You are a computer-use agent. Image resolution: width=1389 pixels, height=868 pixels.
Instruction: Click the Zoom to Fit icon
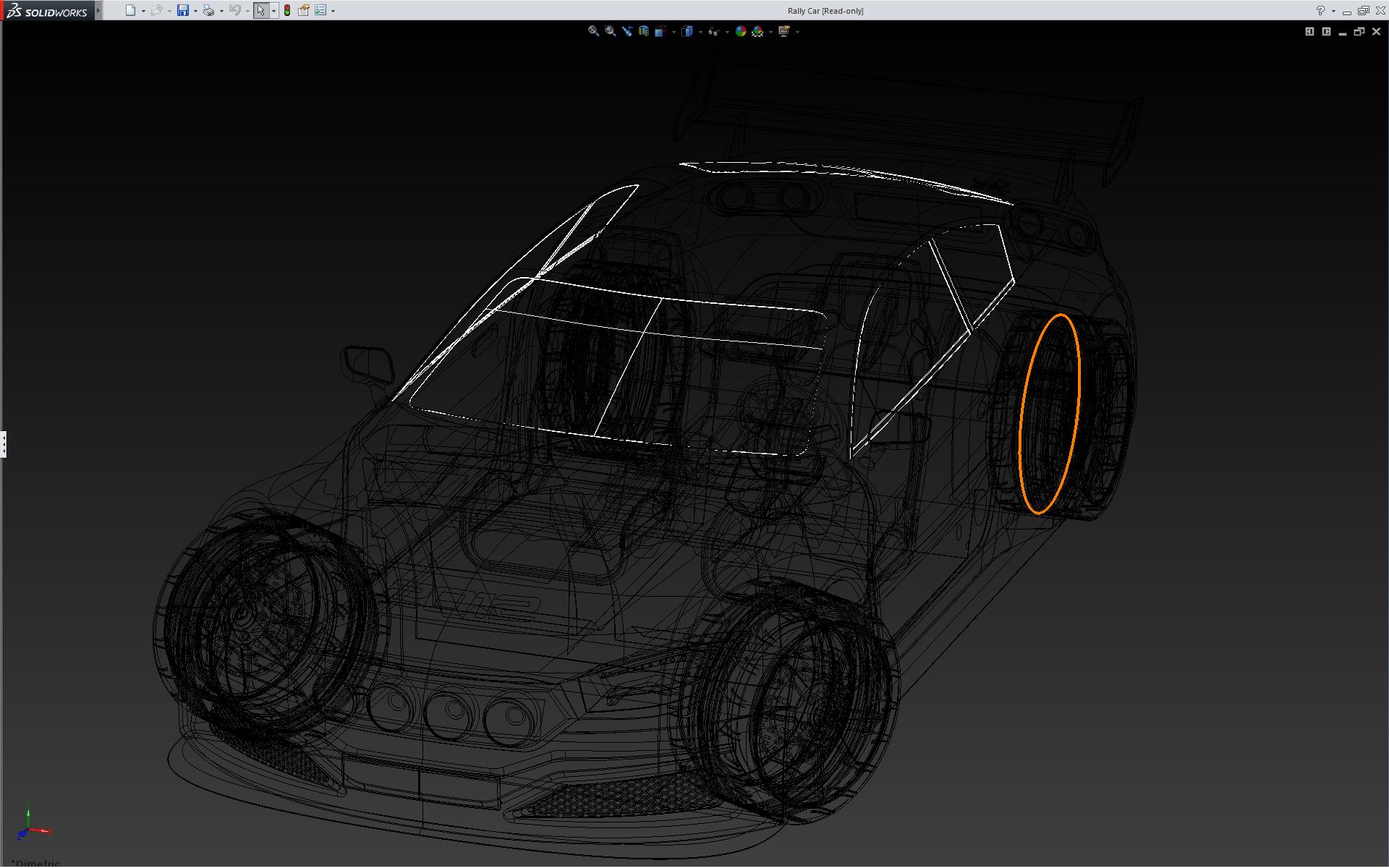(593, 31)
